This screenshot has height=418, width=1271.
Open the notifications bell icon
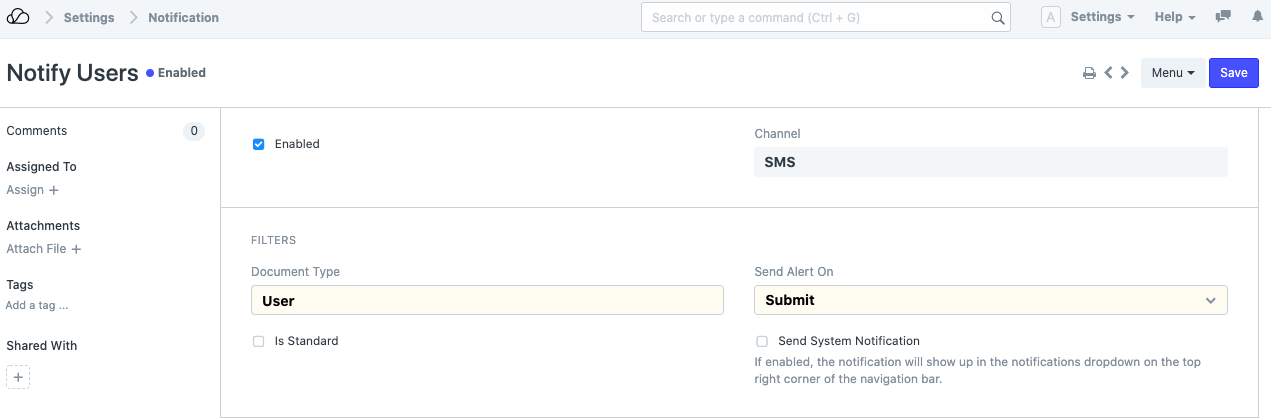(1257, 17)
